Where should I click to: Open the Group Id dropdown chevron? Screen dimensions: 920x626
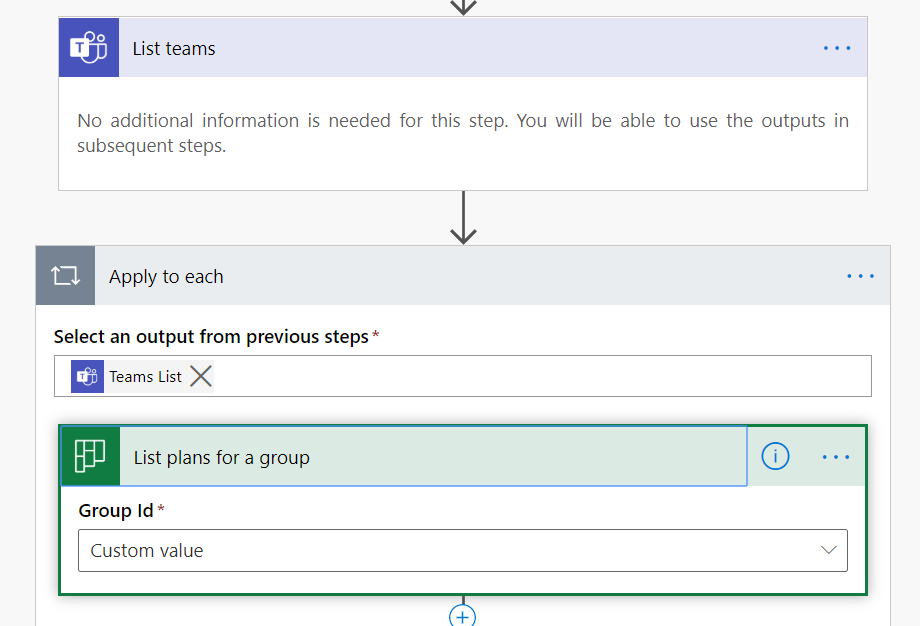(828, 550)
